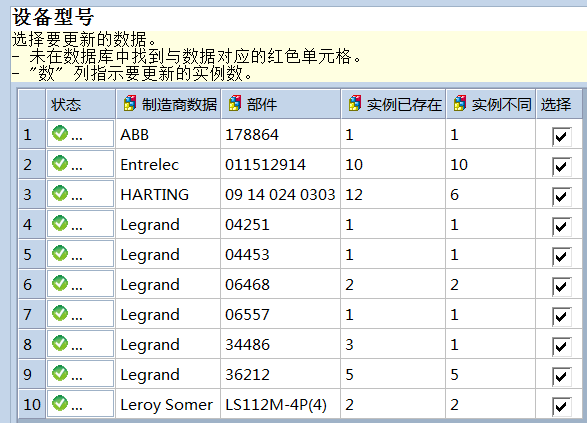Click green status icon for Leroy Somer row
This screenshot has height=423, width=587.
tap(60, 403)
